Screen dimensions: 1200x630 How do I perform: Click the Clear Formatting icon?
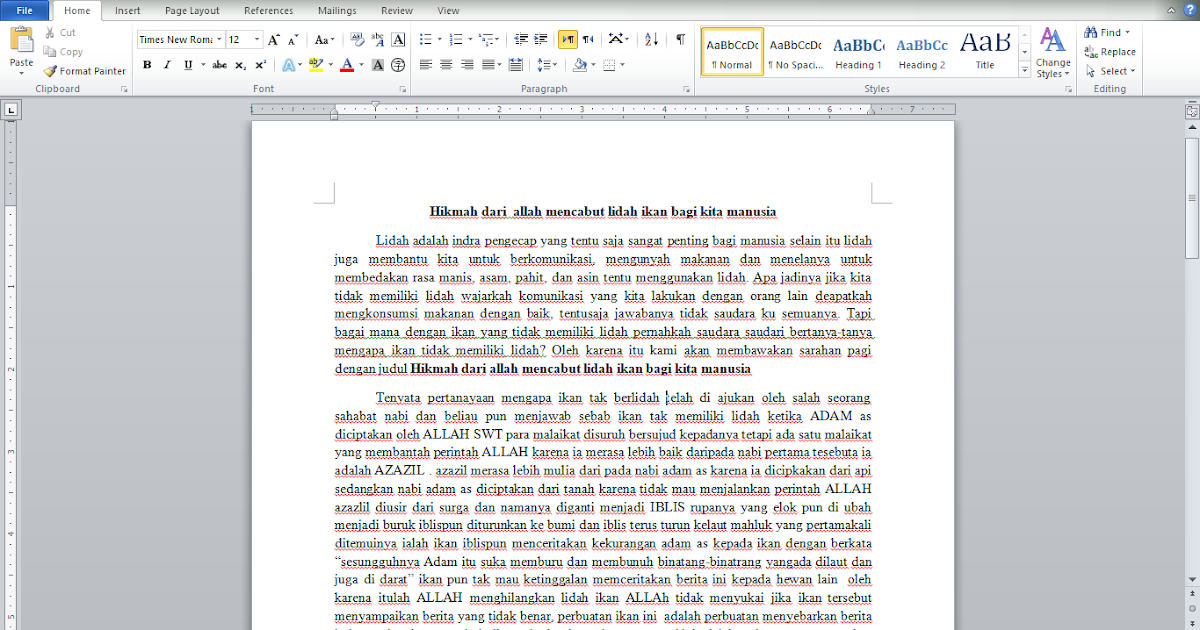click(357, 40)
